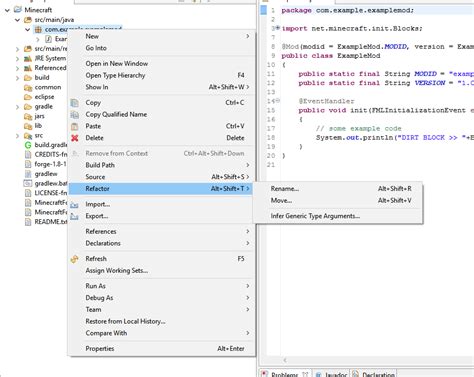474x377 pixels.
Task: Select Assign Working Sets...
Action: coord(162,271)
